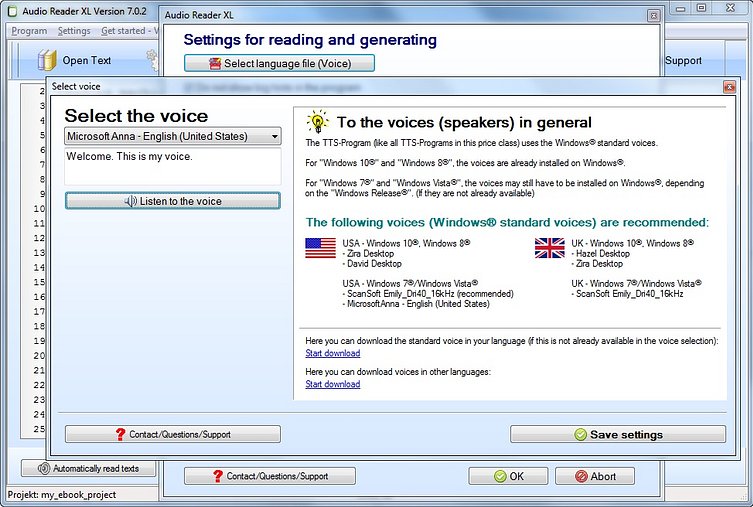Click Select language file (Voice) button
753x507 pixels.
[279, 63]
